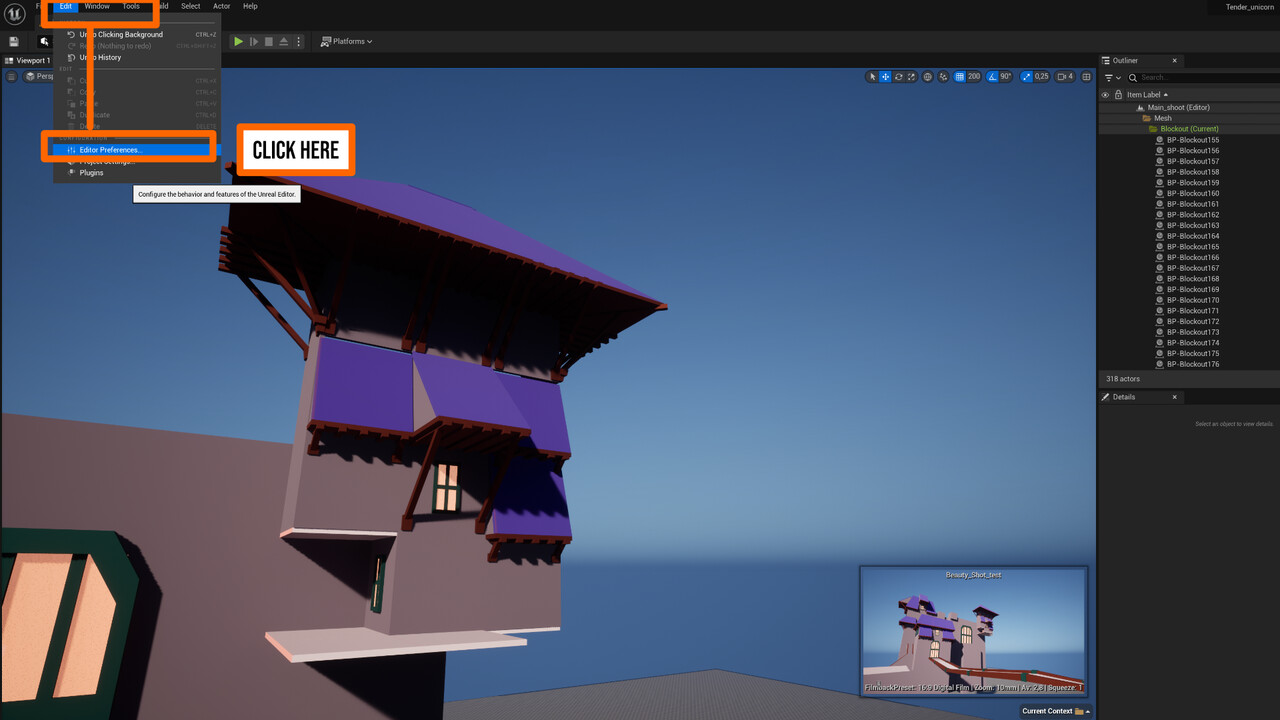Click the BP-Blockout158 actor icon
The image size is (1280, 720).
click(1160, 172)
